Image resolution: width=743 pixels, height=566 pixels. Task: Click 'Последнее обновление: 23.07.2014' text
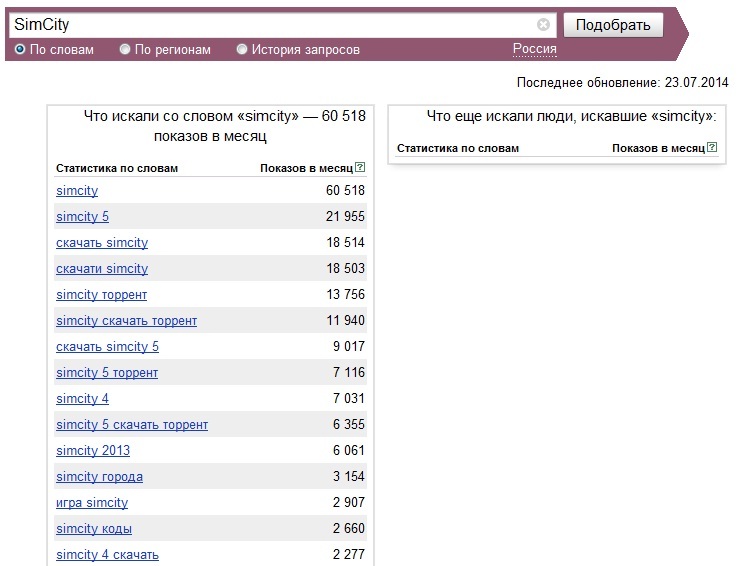(x=622, y=82)
